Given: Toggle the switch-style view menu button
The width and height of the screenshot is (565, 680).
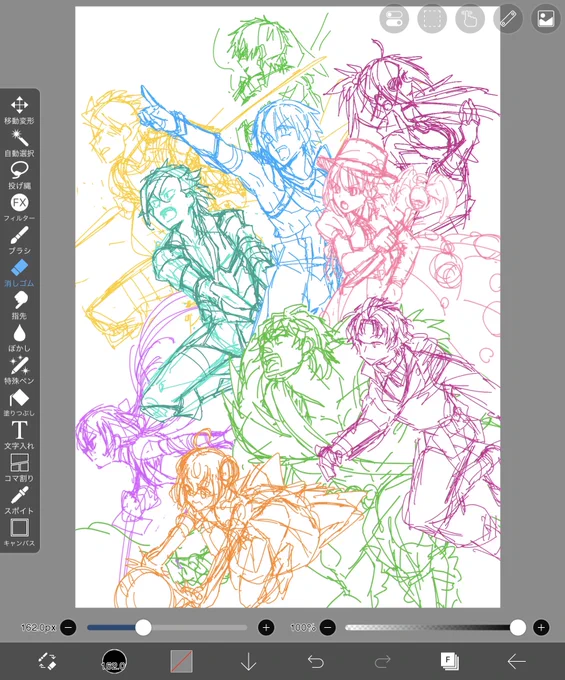Looking at the screenshot, I should 394,19.
